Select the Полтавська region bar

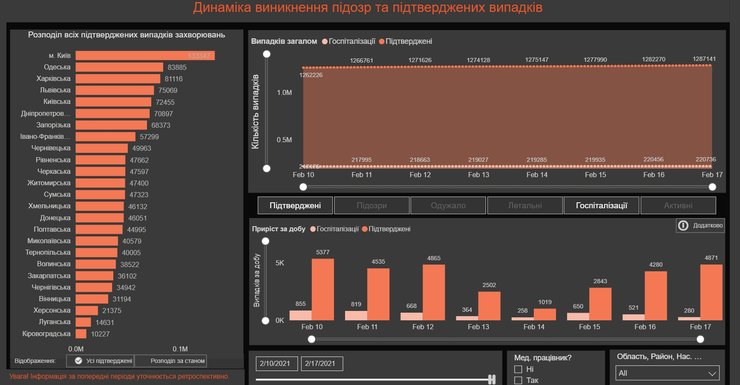tap(99, 229)
